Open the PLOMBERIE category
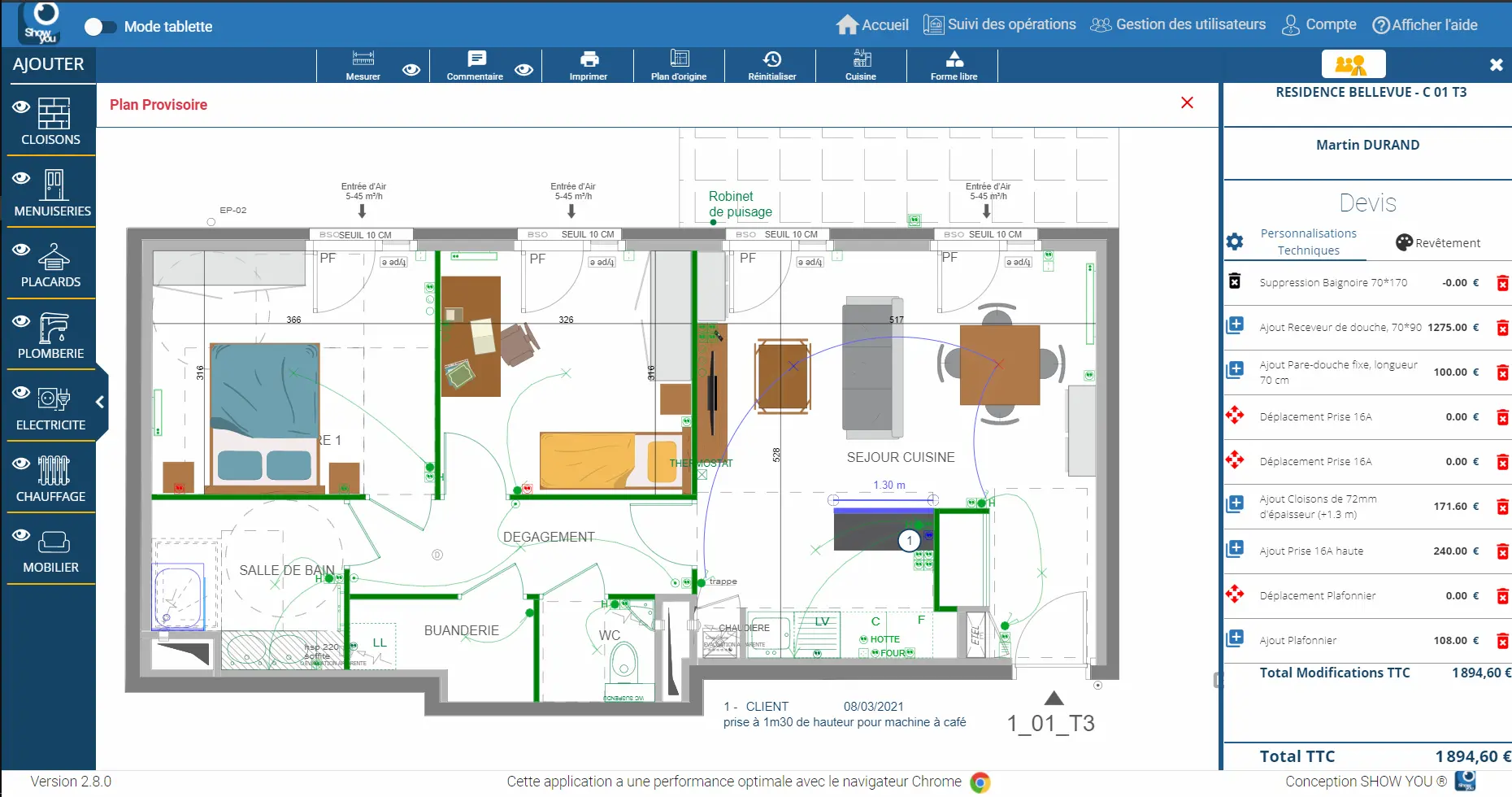The image size is (1512, 797). pos(51,335)
